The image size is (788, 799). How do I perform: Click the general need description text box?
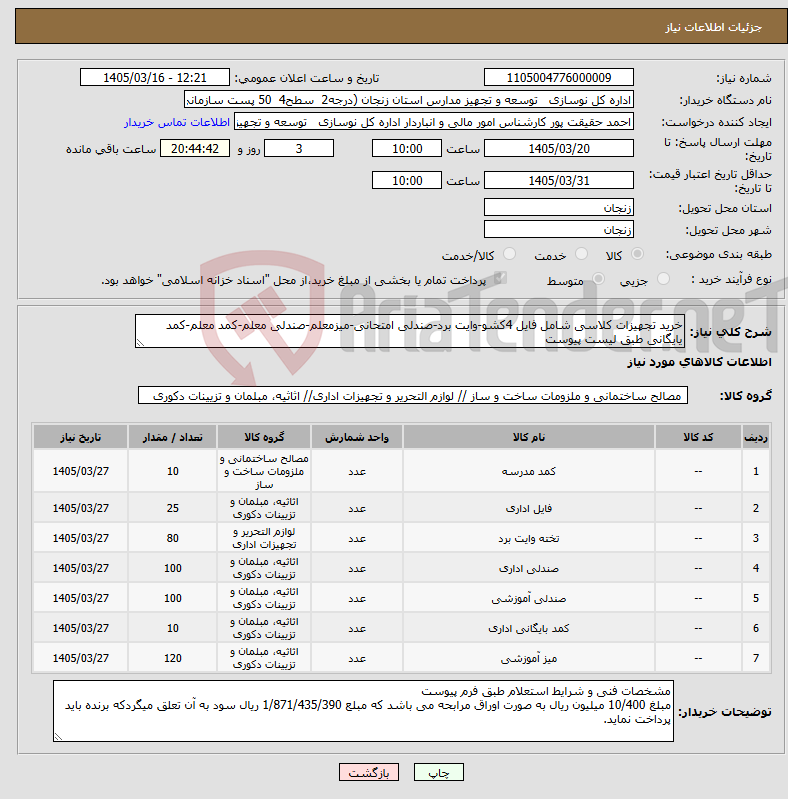pos(410,331)
